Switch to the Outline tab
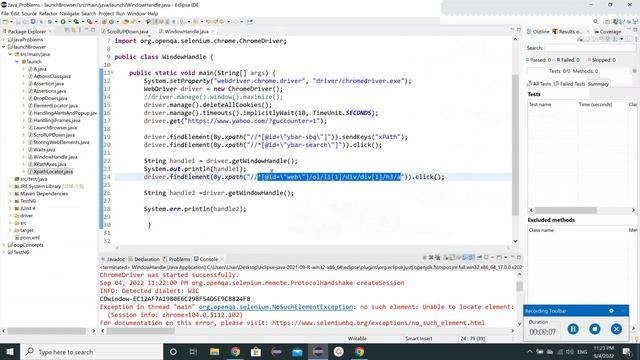The width and height of the screenshot is (640, 360). tap(538, 31)
